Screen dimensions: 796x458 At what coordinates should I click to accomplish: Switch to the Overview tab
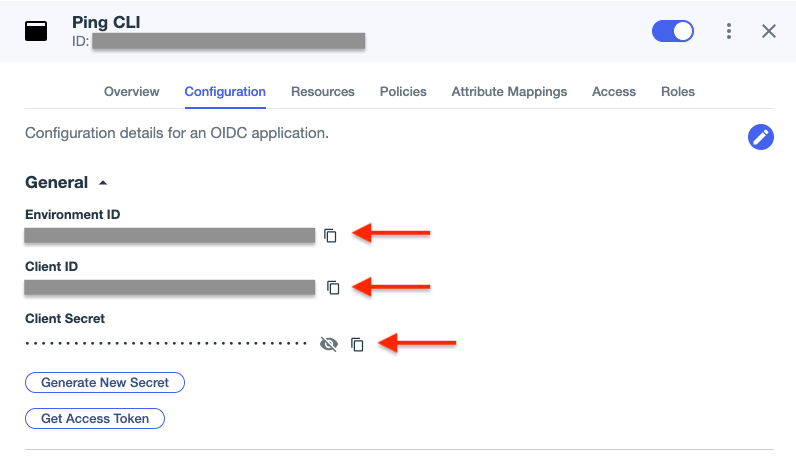[131, 91]
